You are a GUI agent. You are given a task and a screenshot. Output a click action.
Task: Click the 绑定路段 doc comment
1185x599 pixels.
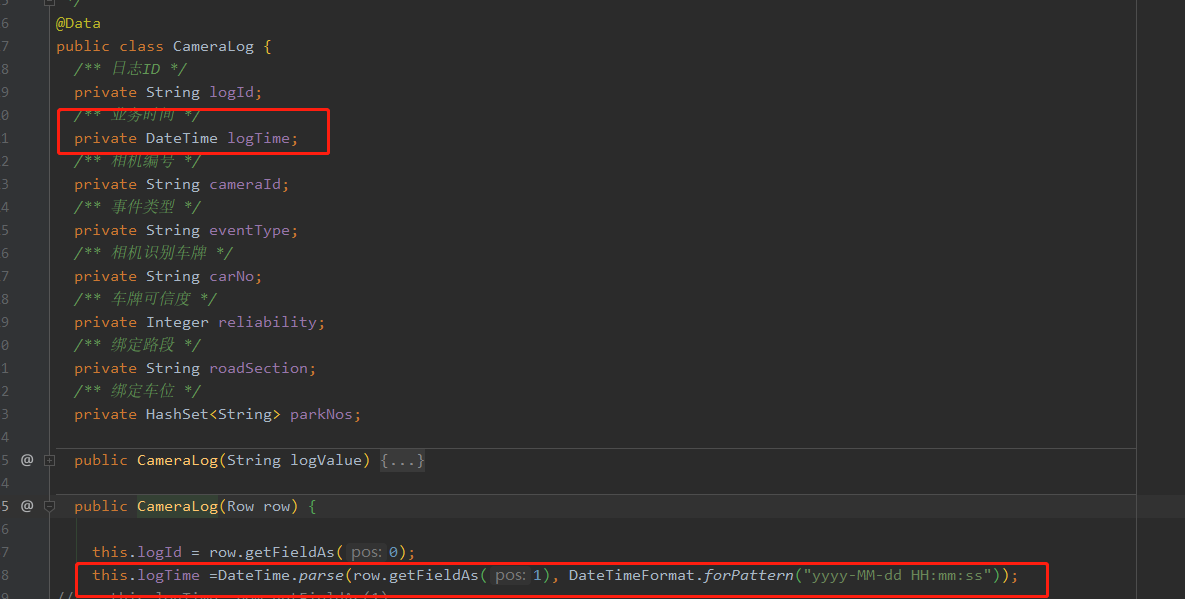click(137, 345)
